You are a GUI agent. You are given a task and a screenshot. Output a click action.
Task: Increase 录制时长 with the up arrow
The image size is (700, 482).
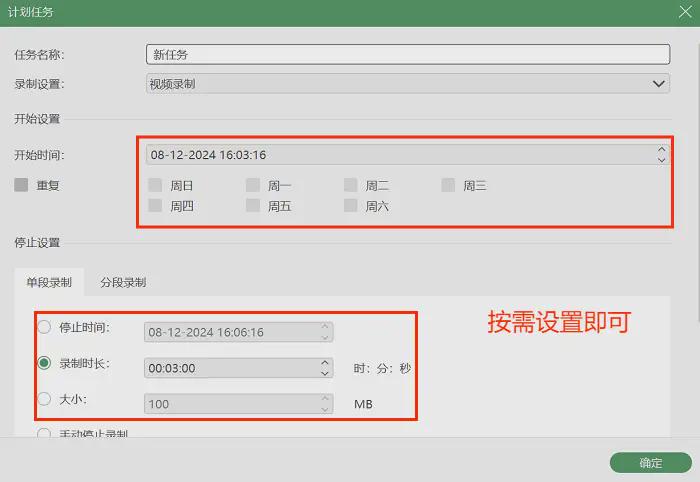coord(325,363)
